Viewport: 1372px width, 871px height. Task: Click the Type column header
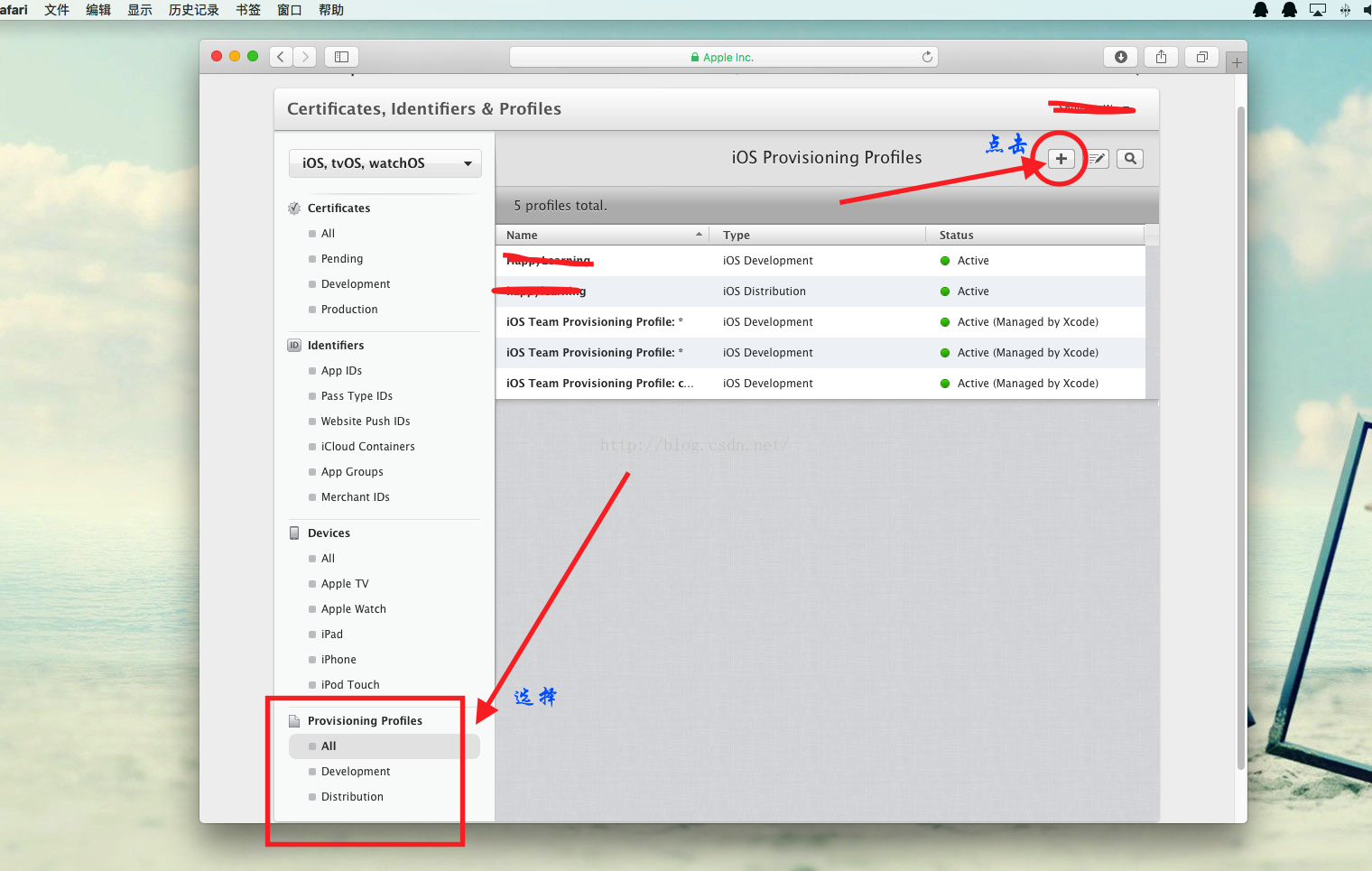click(817, 235)
